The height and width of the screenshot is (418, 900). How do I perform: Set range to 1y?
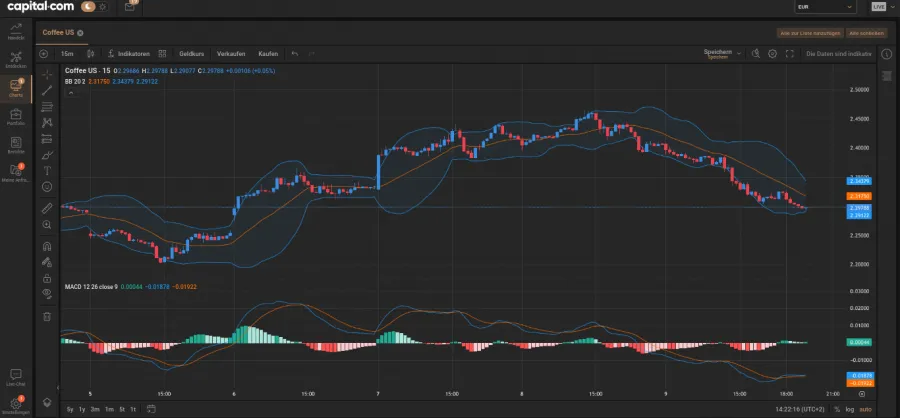click(82, 409)
